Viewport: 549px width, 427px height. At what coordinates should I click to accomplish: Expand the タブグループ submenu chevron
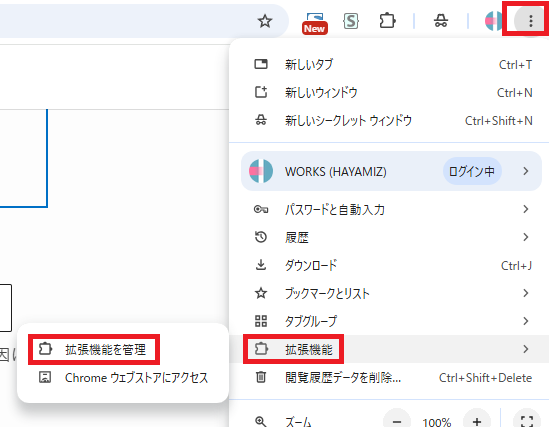click(x=526, y=321)
